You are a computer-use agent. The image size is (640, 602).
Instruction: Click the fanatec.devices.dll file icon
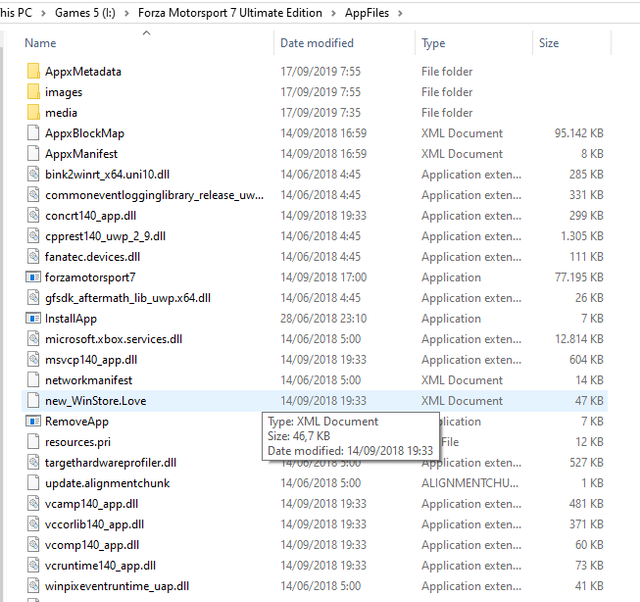pos(33,256)
